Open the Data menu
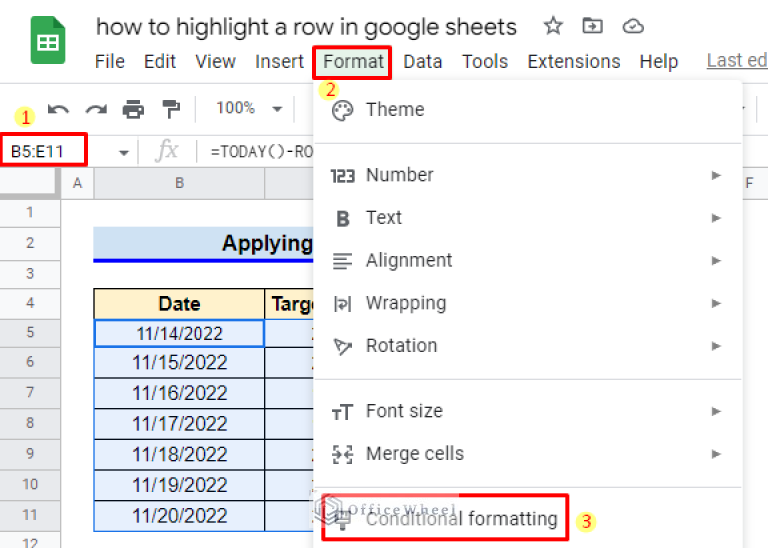Screen dimensions: 768x548 coord(422,61)
